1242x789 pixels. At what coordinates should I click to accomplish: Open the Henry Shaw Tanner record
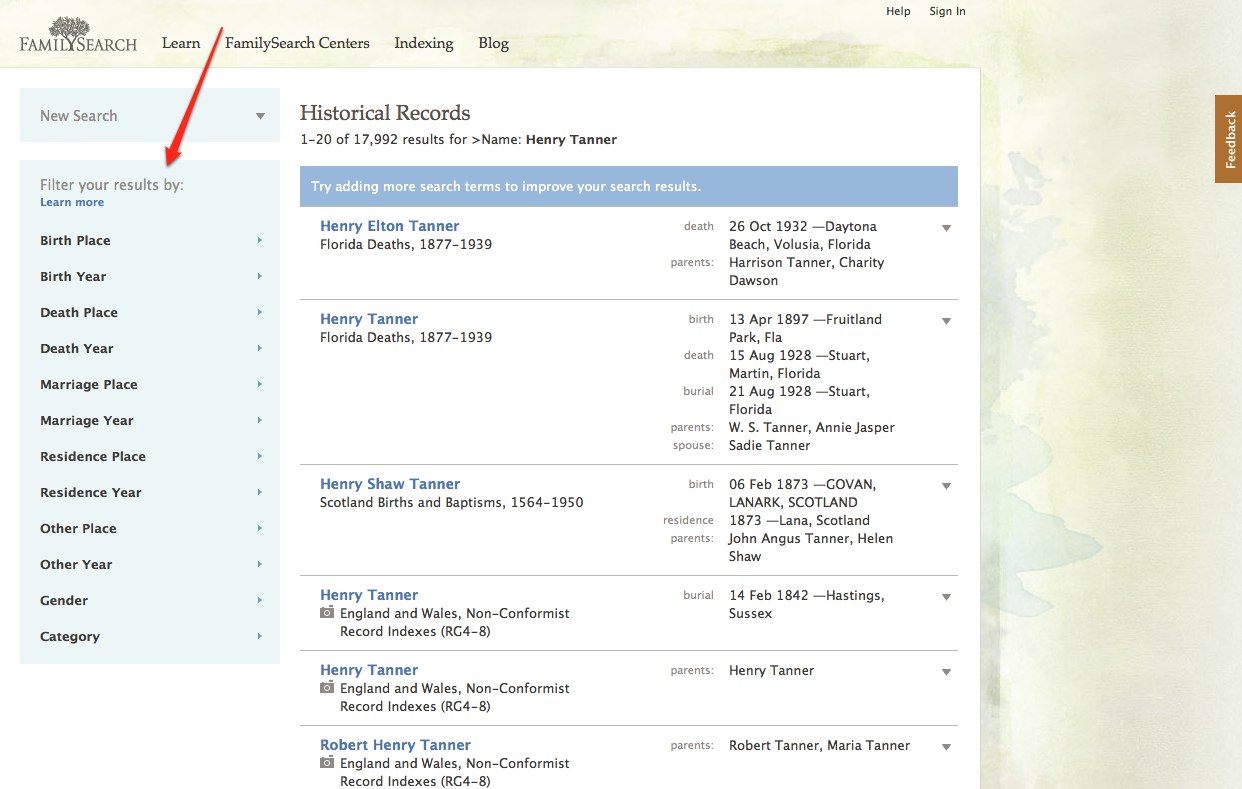(x=390, y=484)
